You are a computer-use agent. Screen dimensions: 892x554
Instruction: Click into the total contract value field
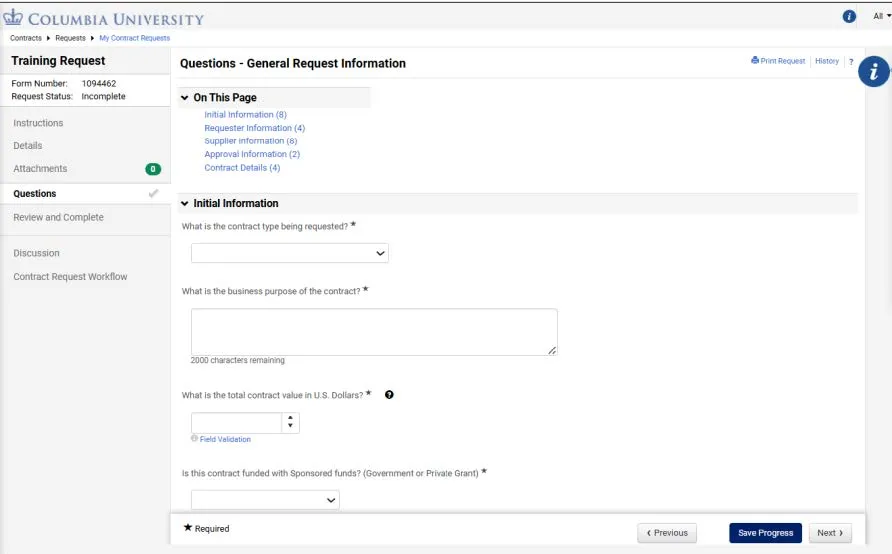[236, 423]
